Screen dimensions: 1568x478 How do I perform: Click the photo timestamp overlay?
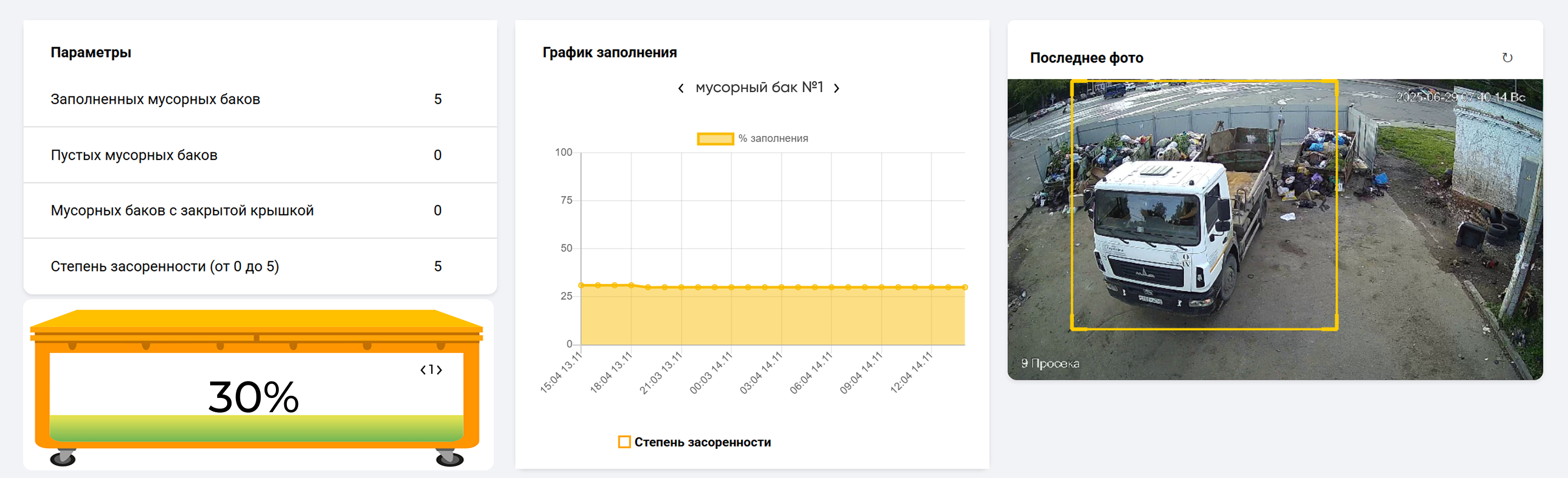1460,98
